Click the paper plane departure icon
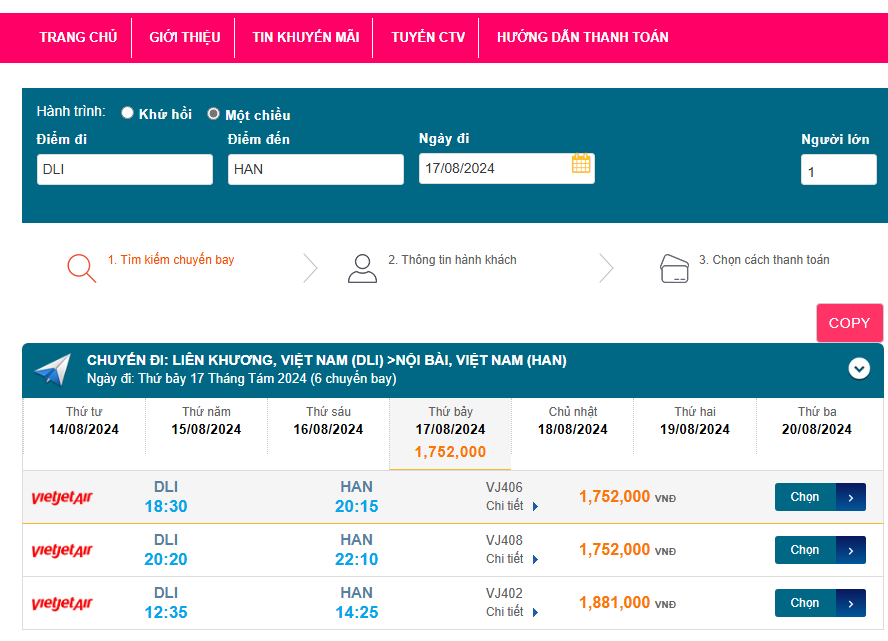 point(53,369)
